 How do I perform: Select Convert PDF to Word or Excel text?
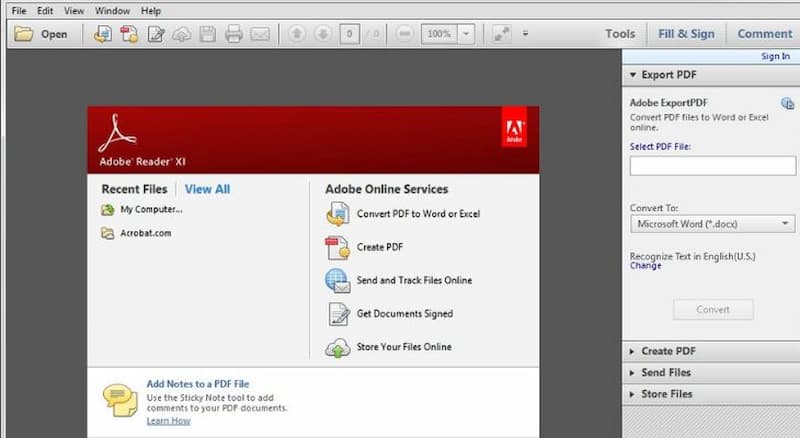pos(418,214)
